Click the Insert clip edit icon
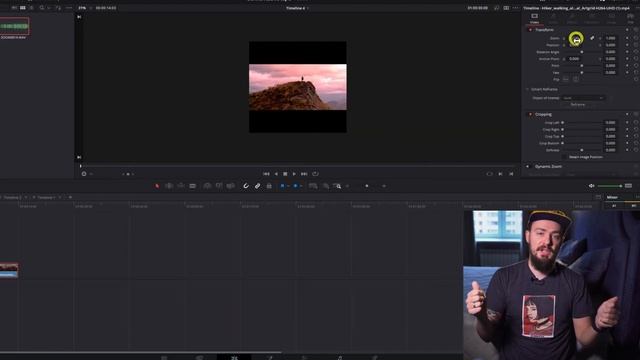 (x=207, y=186)
